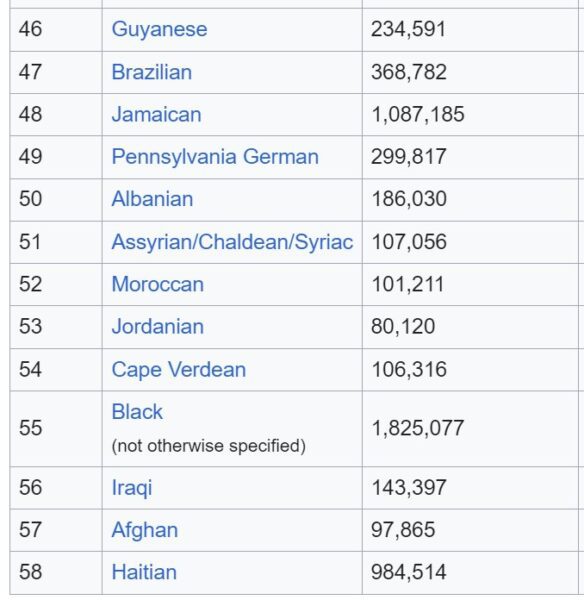
Task: Follow the Moroccan link
Action: [x=158, y=284]
